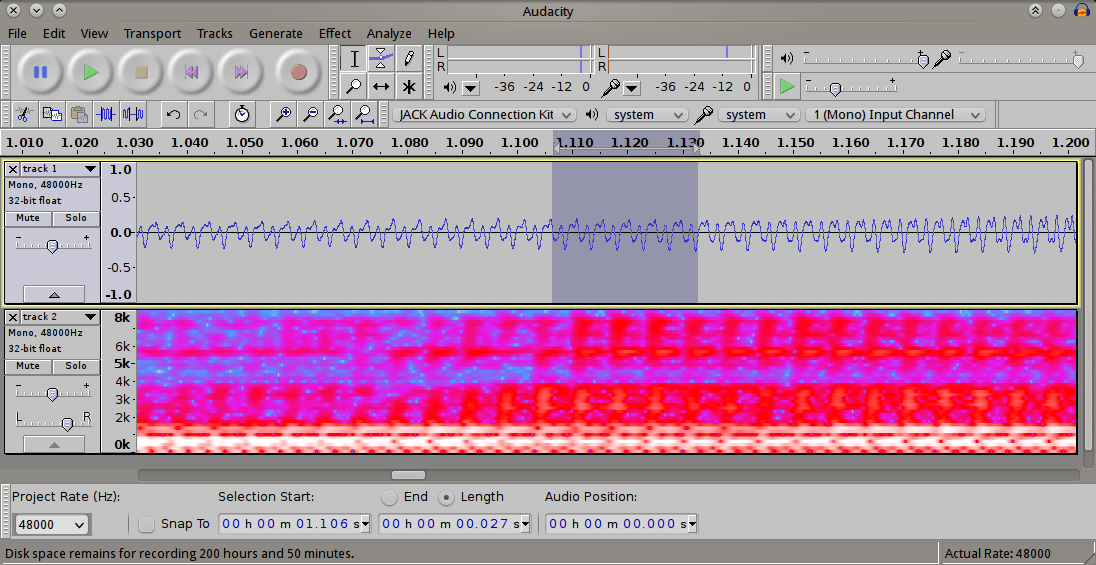The width and height of the screenshot is (1096, 565).
Task: Choose the Multi-Tool asterisk mode
Action: click(x=408, y=87)
